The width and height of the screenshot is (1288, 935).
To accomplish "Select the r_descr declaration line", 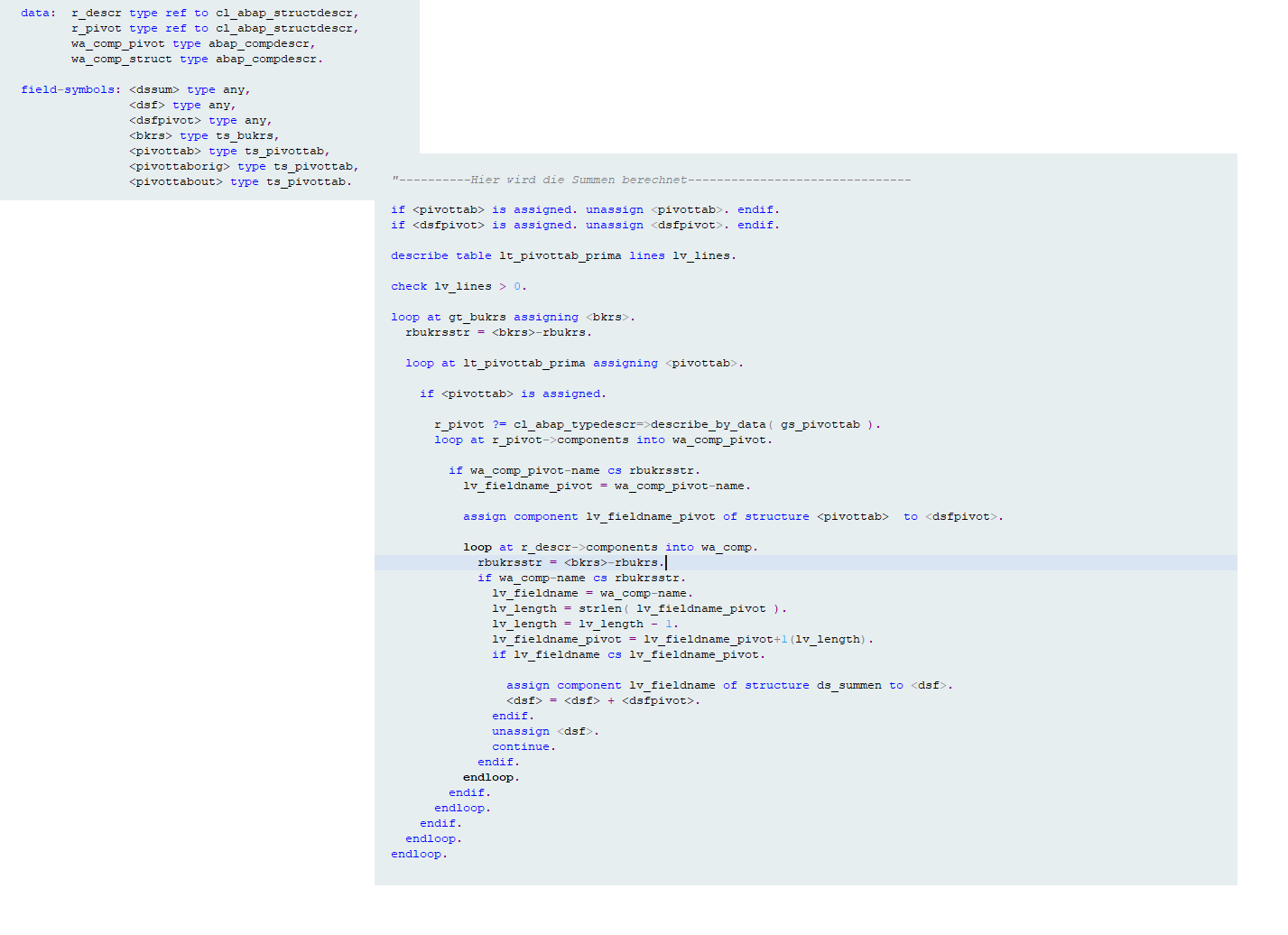I will coord(215,14).
